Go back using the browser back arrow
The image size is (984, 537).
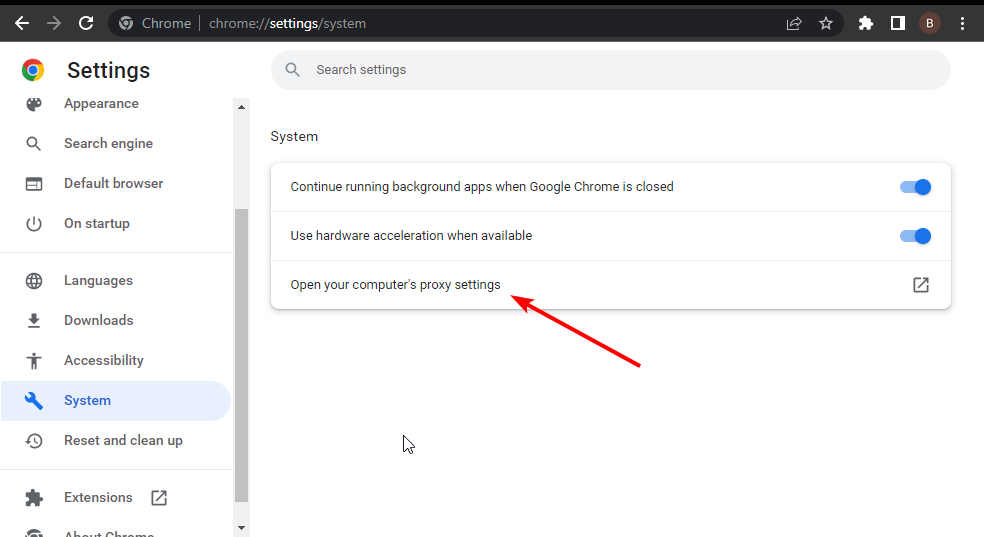22,23
